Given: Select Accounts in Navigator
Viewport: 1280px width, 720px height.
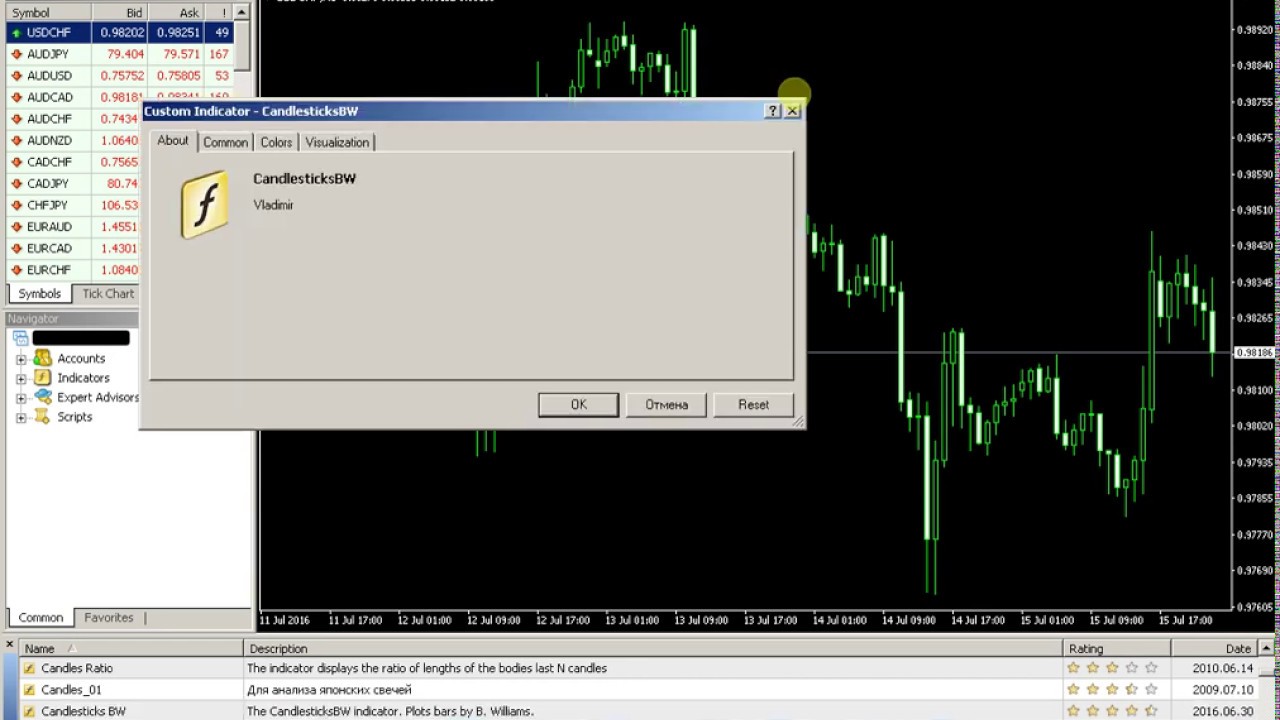Looking at the screenshot, I should pyautogui.click(x=81, y=358).
